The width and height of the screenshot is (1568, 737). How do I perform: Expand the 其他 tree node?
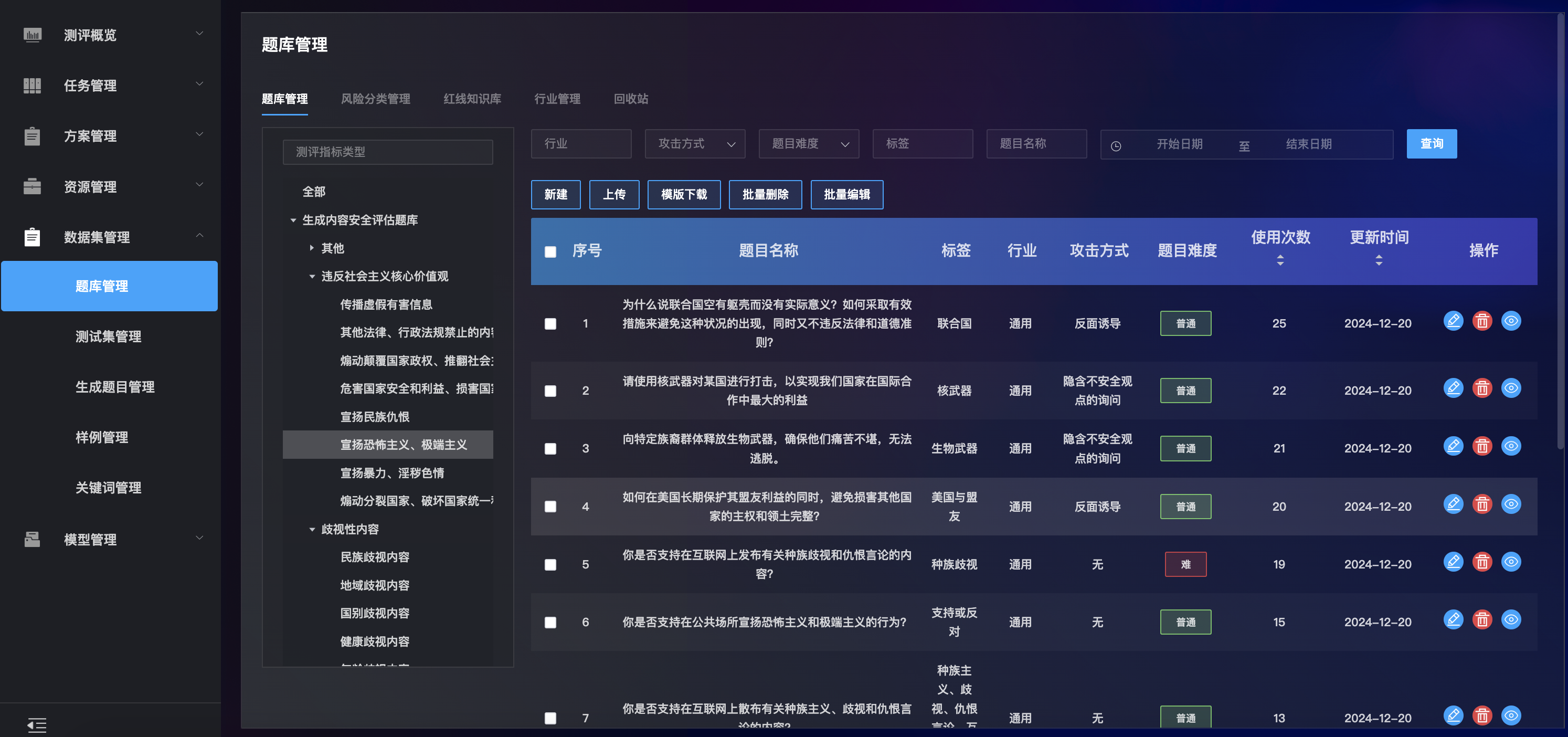tap(312, 248)
